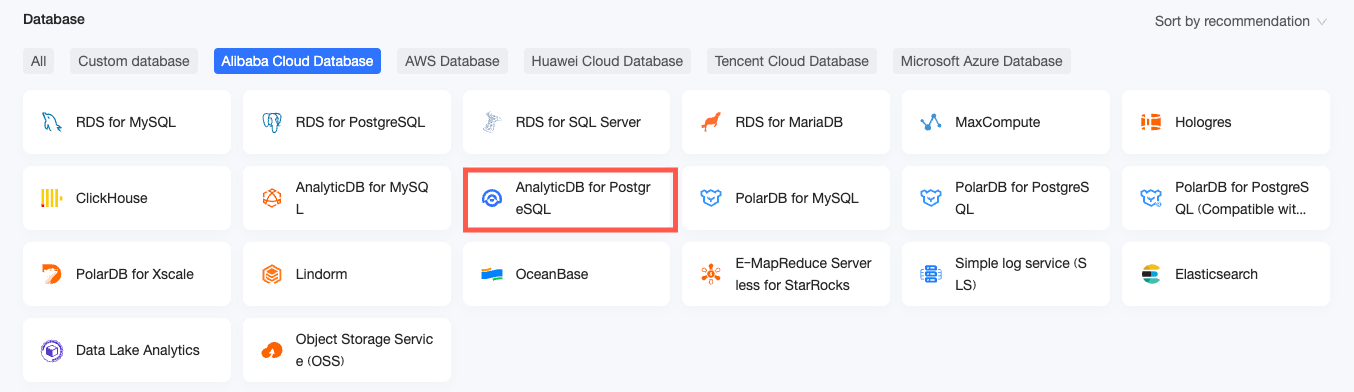Select the Simple log service (SLS) card
1354x392 pixels.
(1006, 274)
